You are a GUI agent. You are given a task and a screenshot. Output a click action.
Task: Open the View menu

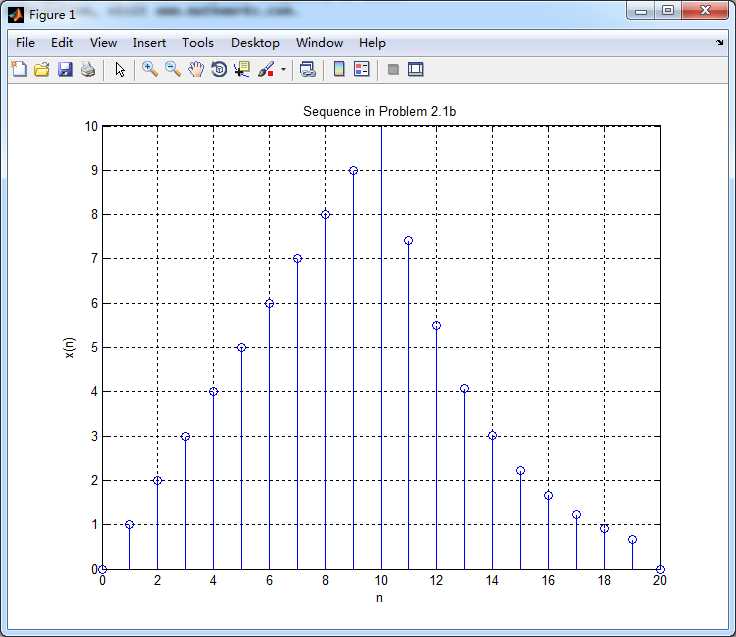[x=103, y=43]
